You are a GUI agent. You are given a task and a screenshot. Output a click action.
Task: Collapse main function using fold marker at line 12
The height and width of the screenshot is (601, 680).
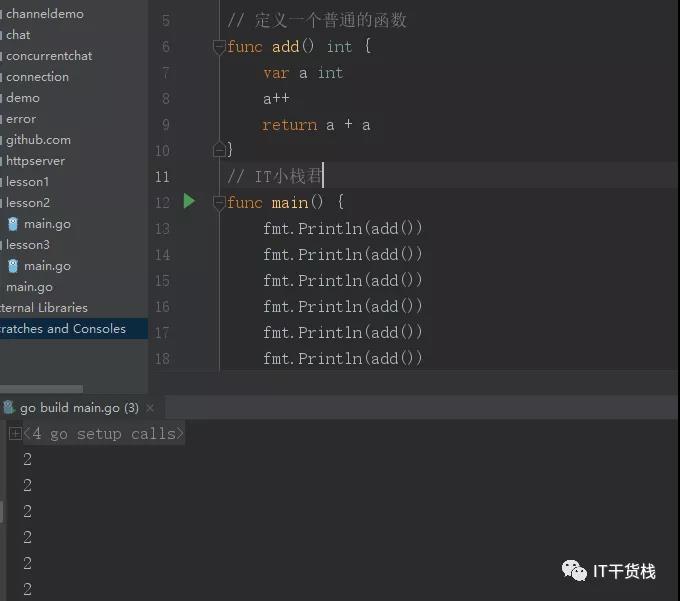[219, 203]
